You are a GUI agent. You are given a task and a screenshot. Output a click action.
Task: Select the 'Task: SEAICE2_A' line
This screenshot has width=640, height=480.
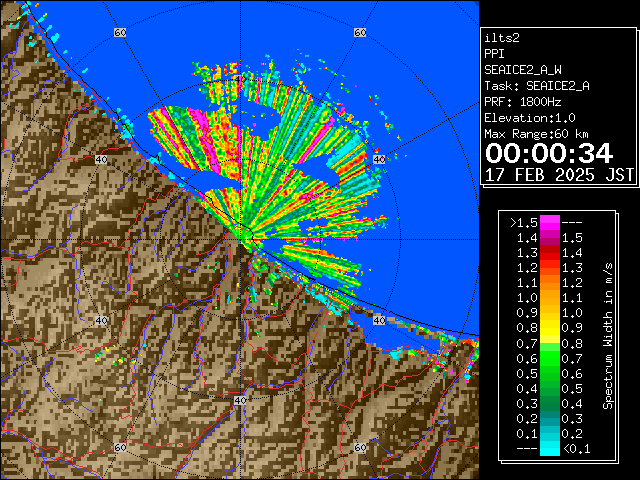[x=537, y=86]
